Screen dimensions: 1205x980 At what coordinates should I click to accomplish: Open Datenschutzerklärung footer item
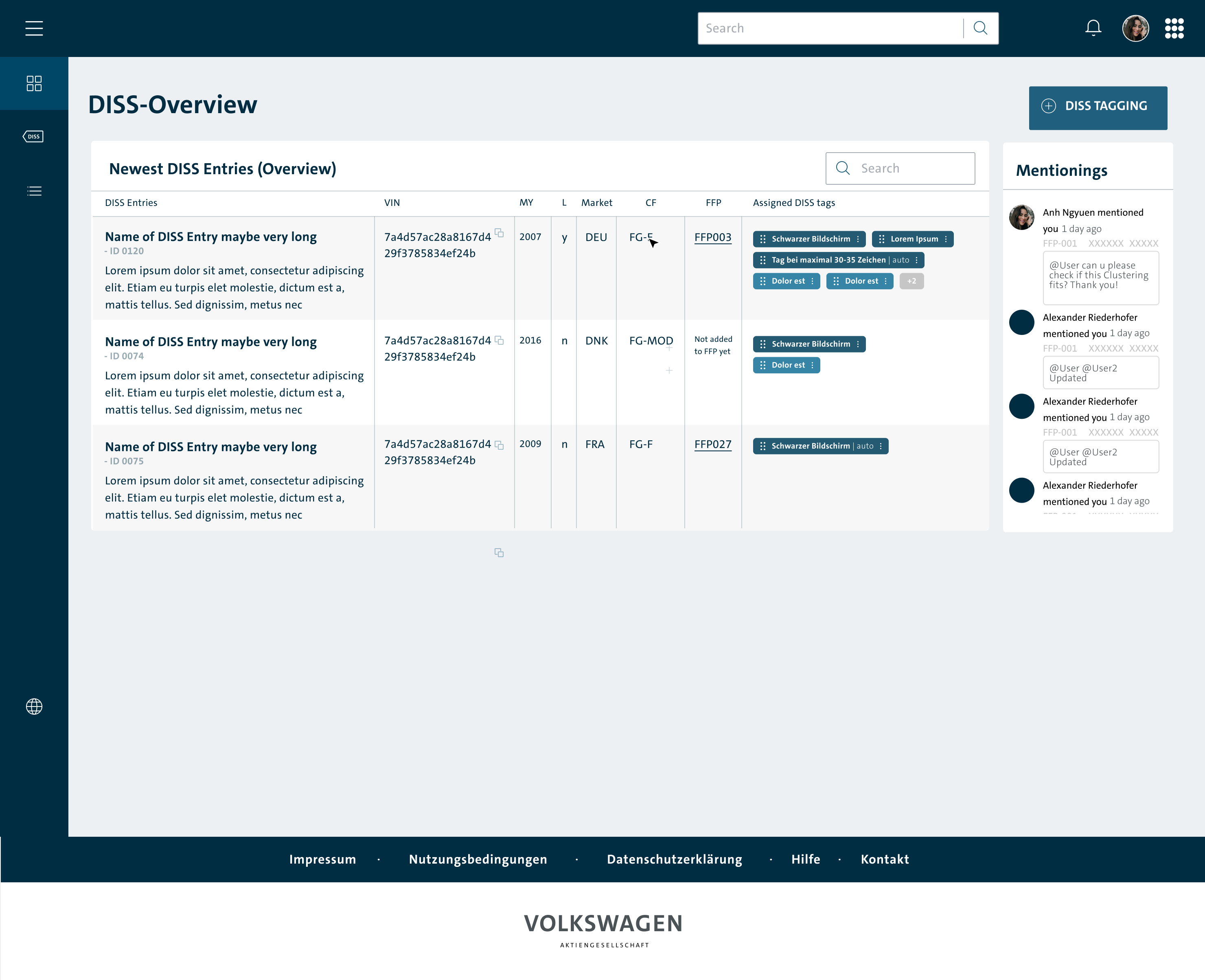[674, 859]
